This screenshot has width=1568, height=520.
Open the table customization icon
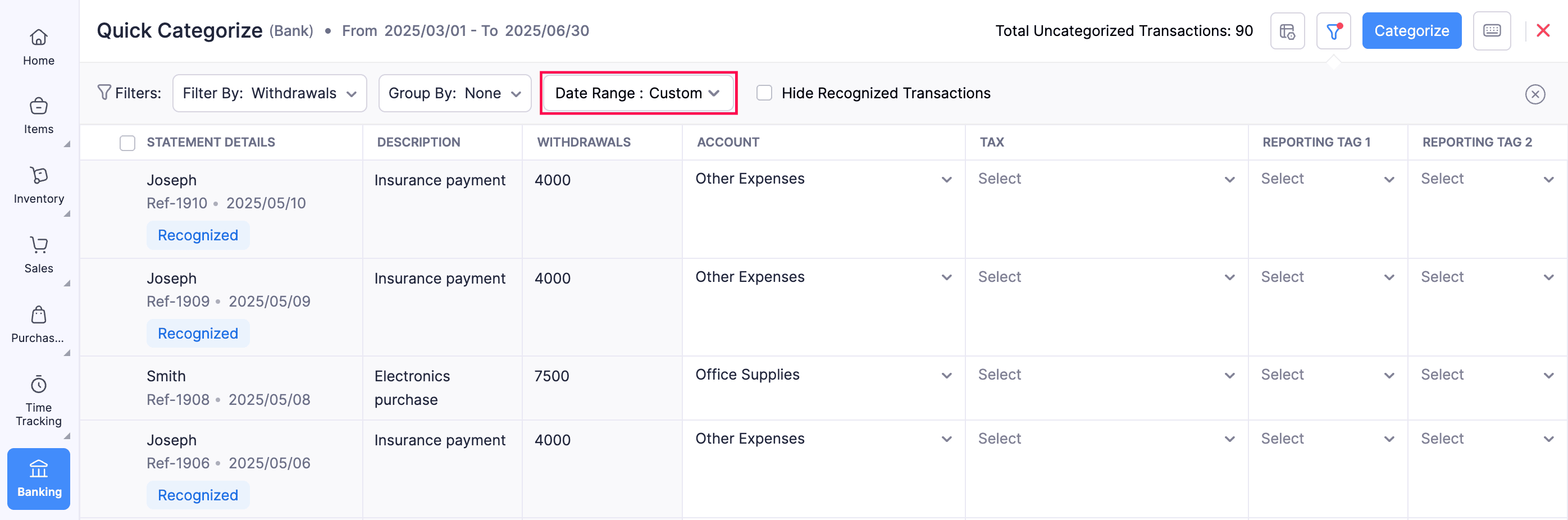(x=1287, y=30)
